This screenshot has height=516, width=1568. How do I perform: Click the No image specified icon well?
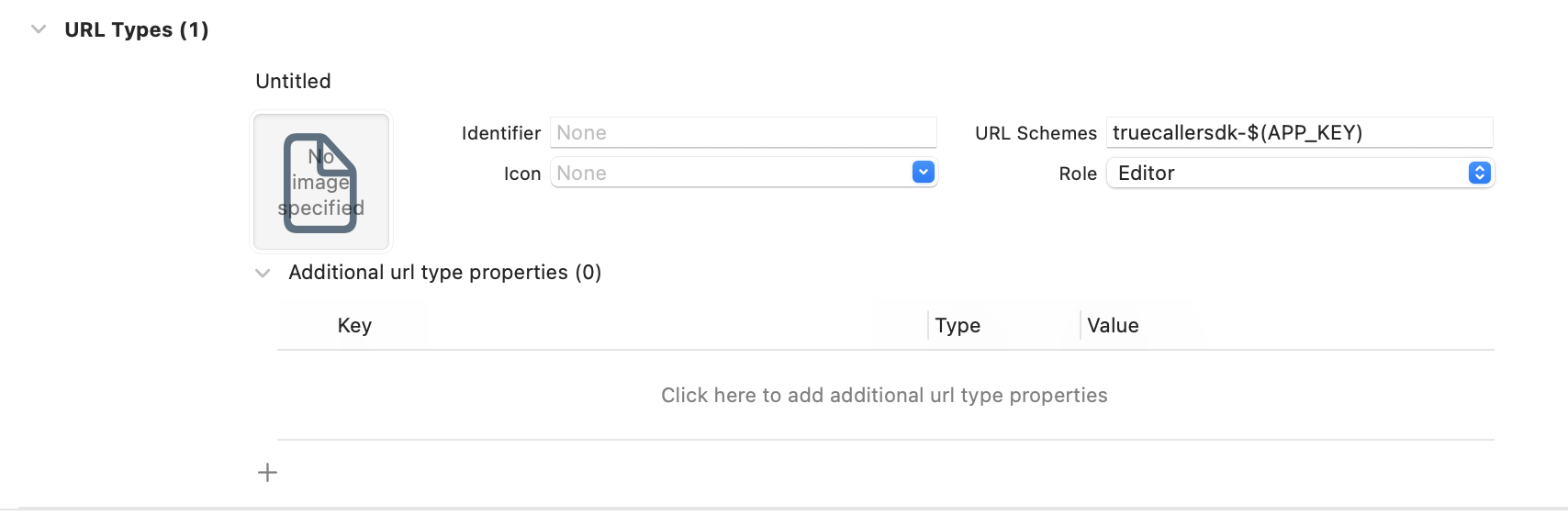[x=321, y=182]
